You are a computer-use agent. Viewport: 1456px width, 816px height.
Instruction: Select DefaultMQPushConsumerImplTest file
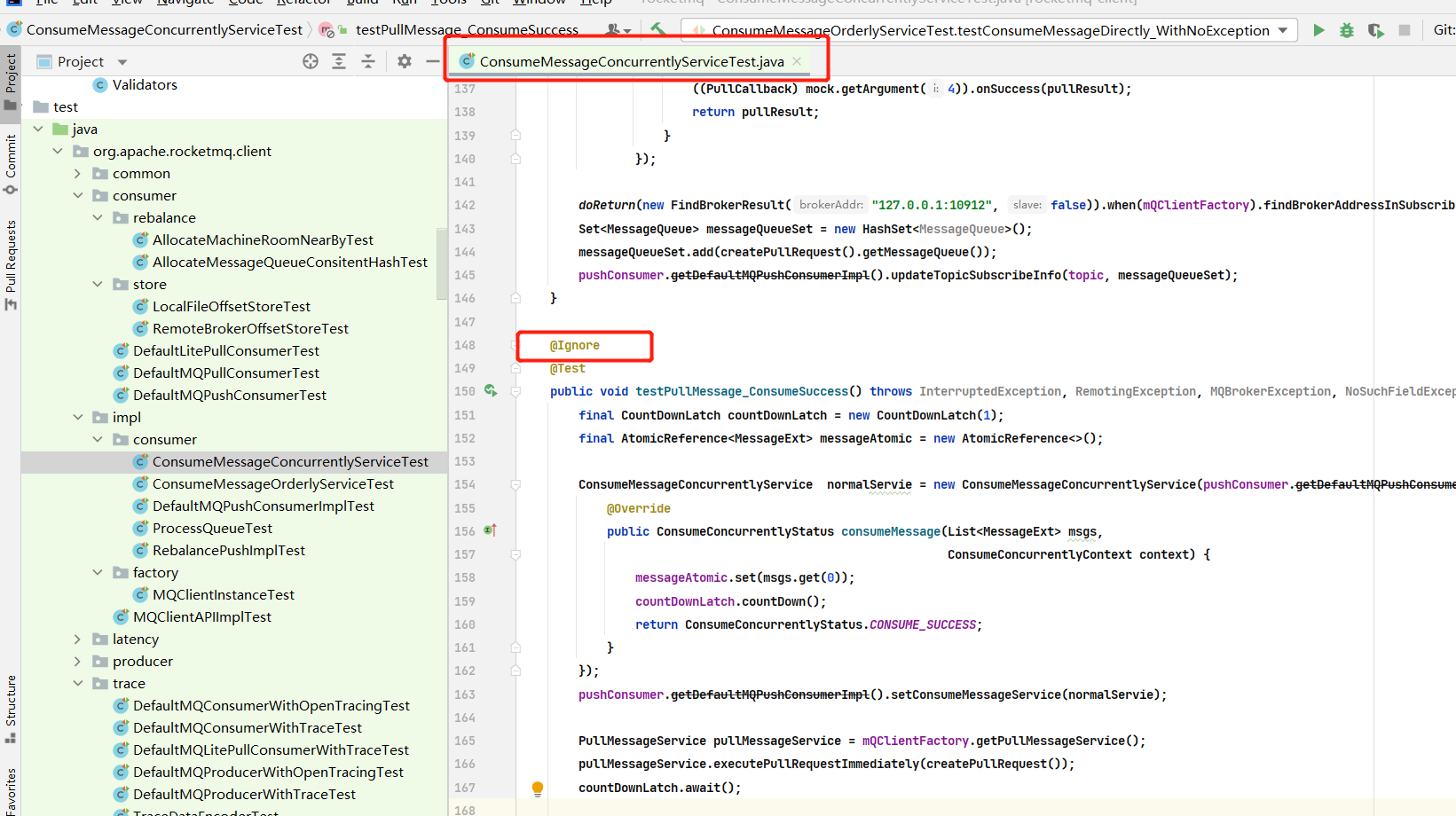pyautogui.click(x=263, y=506)
